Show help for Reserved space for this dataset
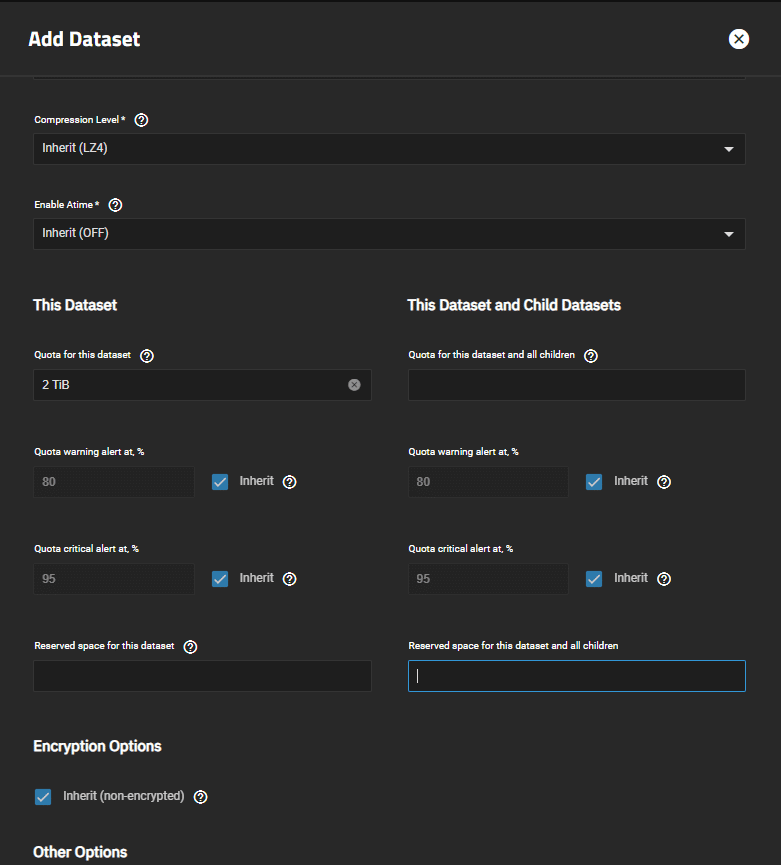The width and height of the screenshot is (781, 865). (x=190, y=647)
